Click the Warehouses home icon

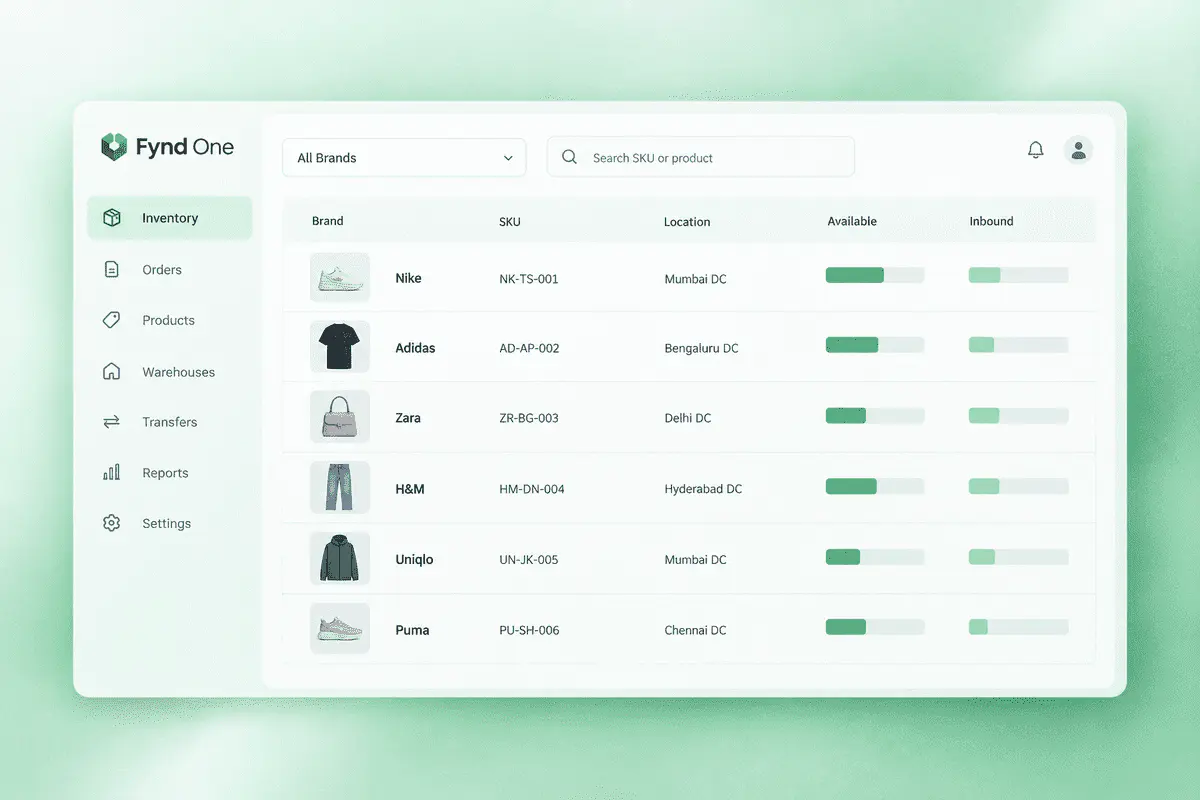point(112,372)
